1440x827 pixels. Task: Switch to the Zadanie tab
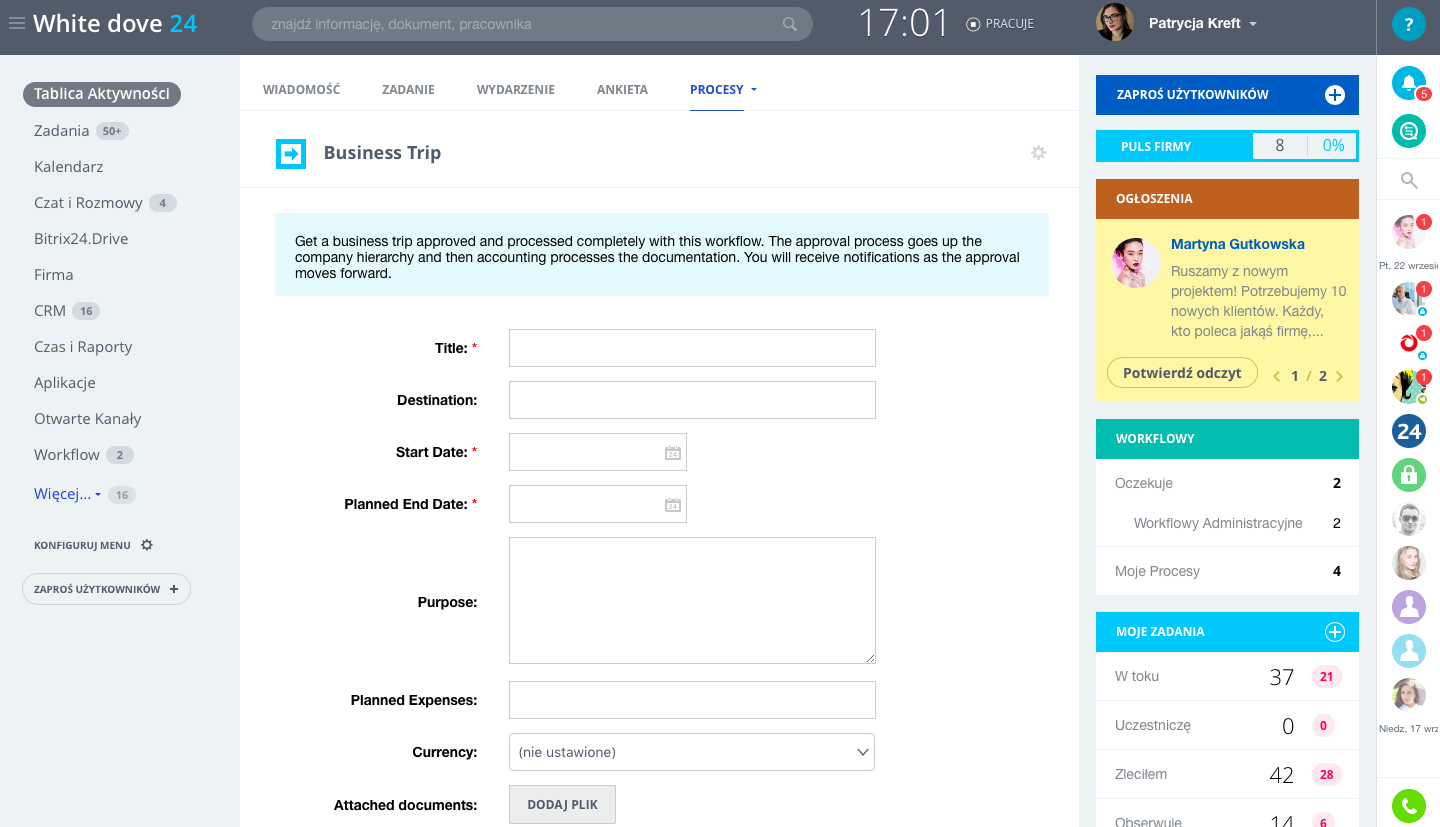tap(408, 90)
